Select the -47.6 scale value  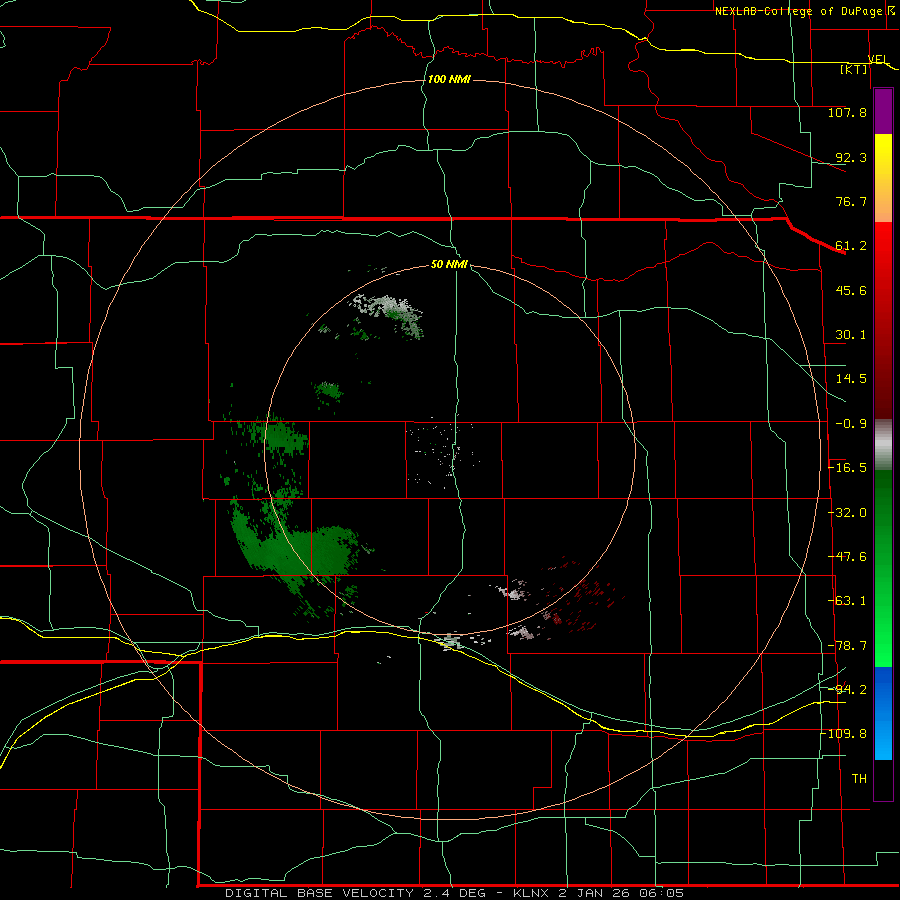847,557
